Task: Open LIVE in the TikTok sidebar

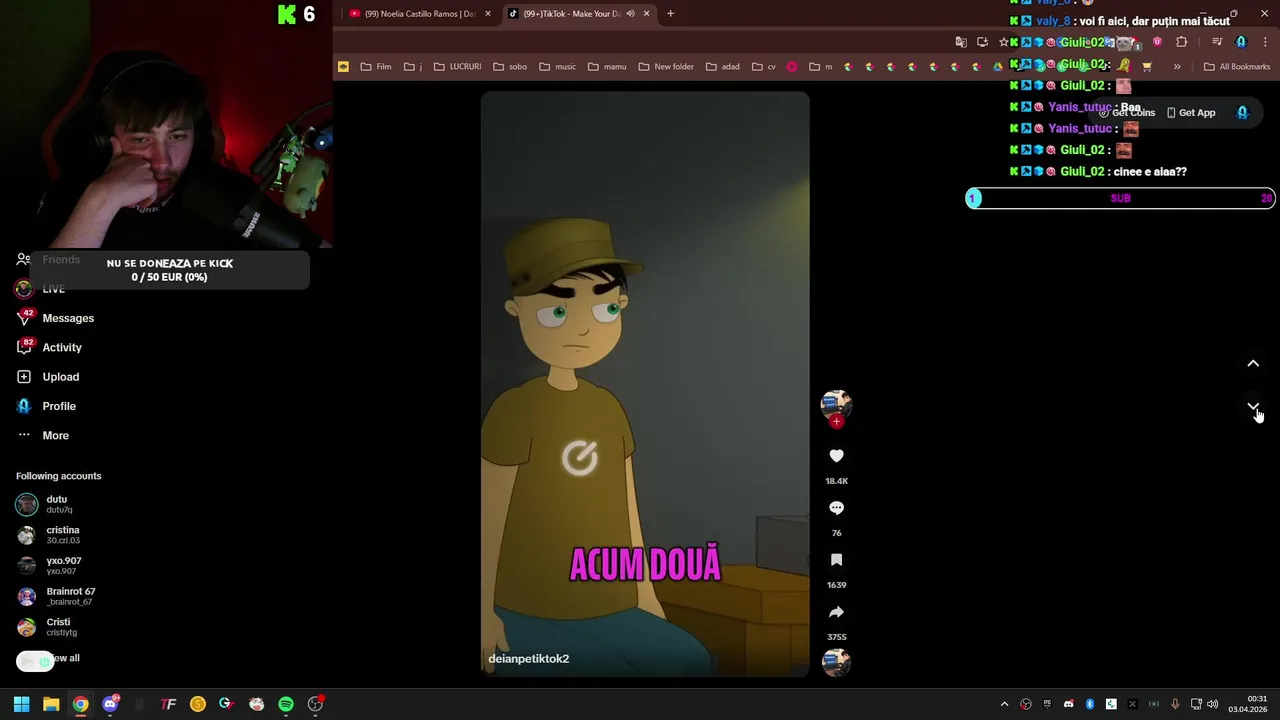Action: (x=54, y=289)
